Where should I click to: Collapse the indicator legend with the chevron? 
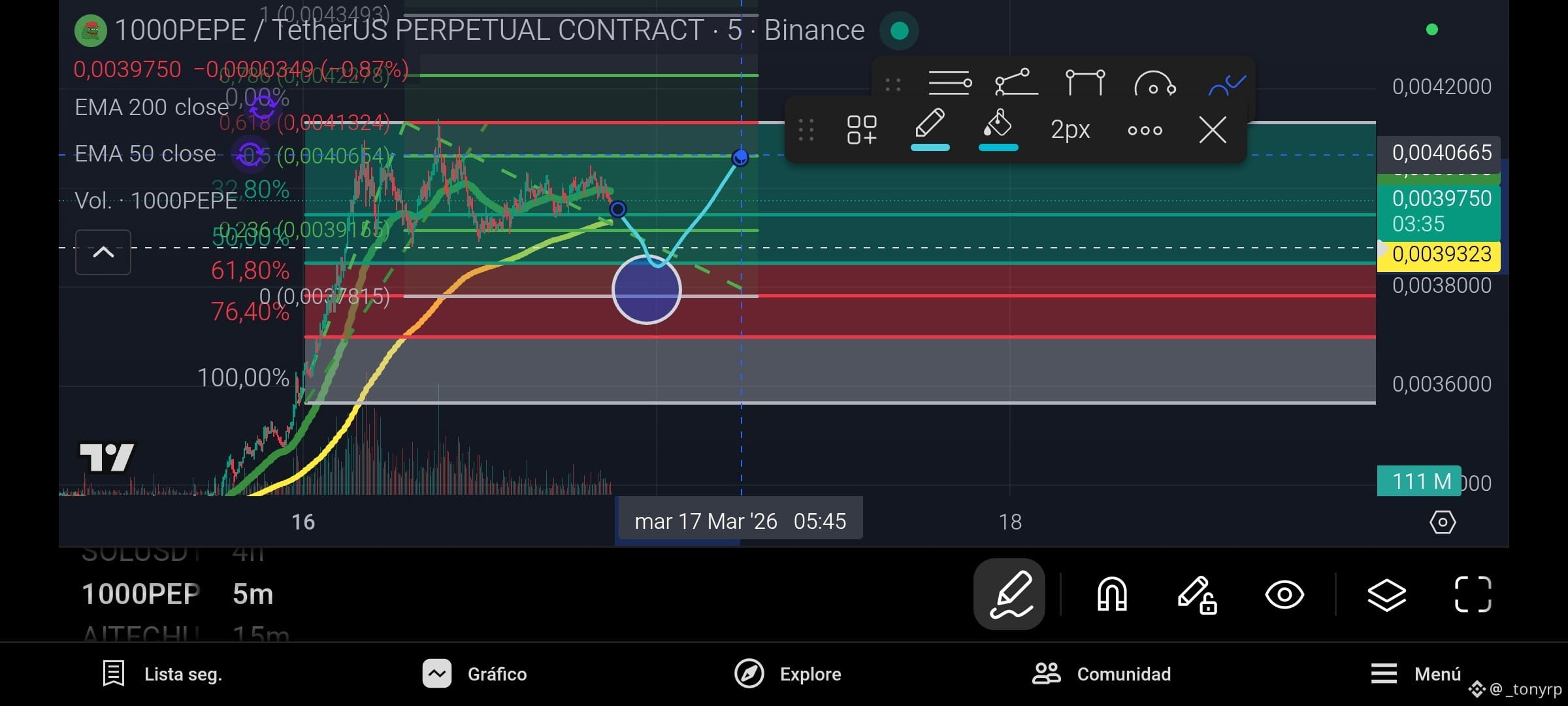click(x=103, y=252)
